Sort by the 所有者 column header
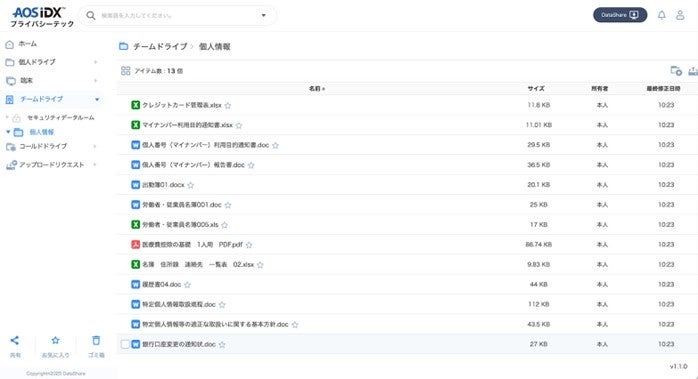The image size is (698, 379). coord(600,89)
